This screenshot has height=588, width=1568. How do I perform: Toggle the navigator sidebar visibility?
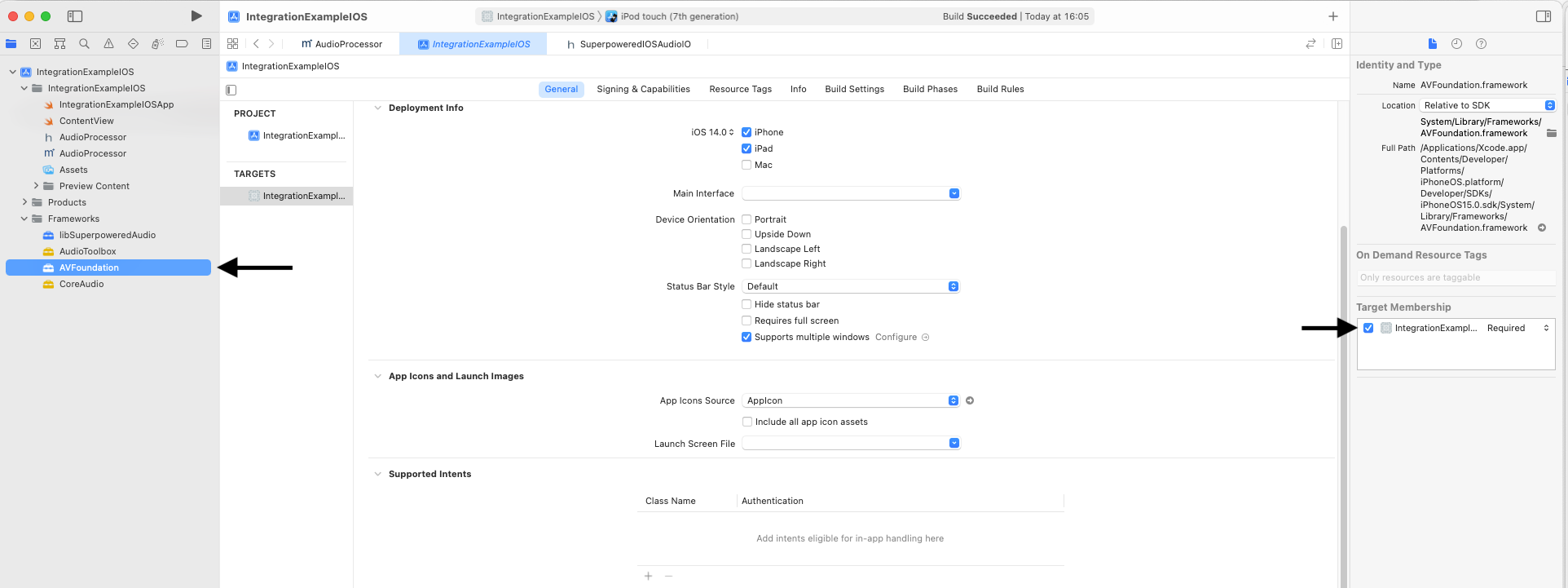(75, 16)
